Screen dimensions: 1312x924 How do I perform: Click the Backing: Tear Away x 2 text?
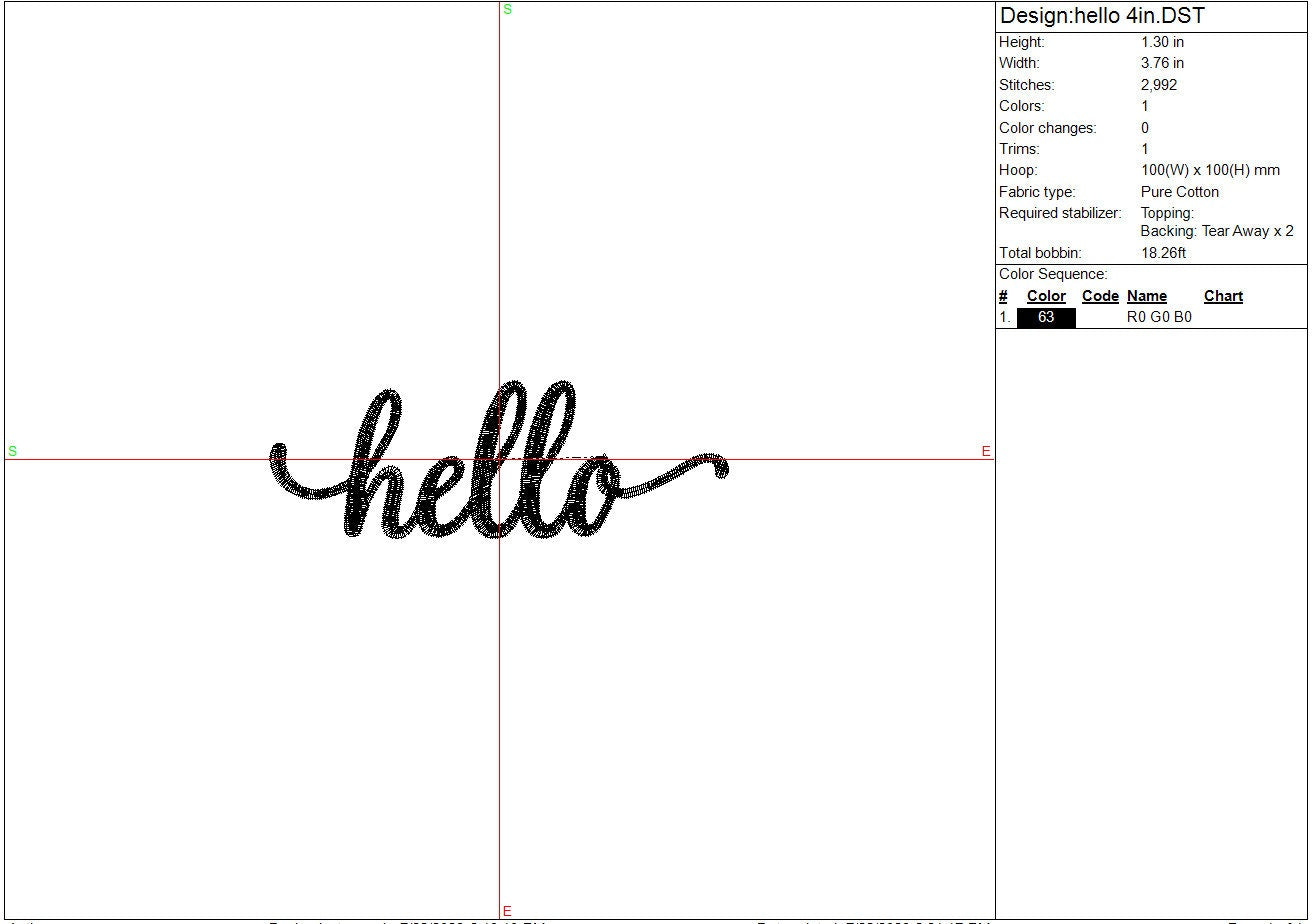[x=1217, y=231]
